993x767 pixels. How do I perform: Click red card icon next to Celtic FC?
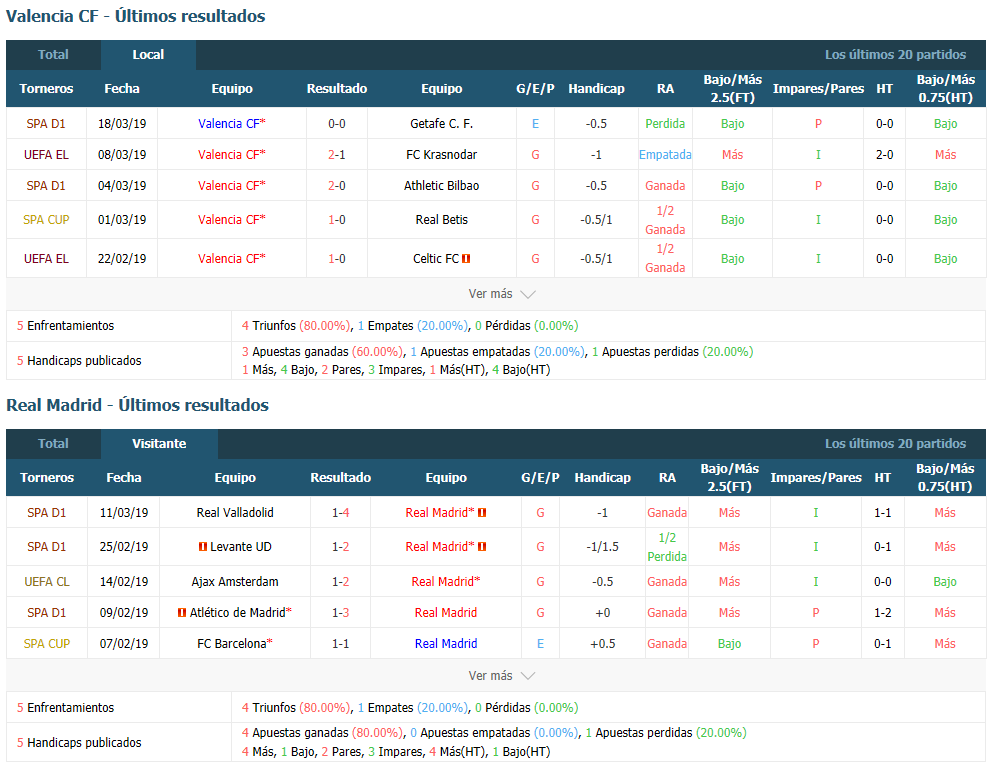pos(466,258)
